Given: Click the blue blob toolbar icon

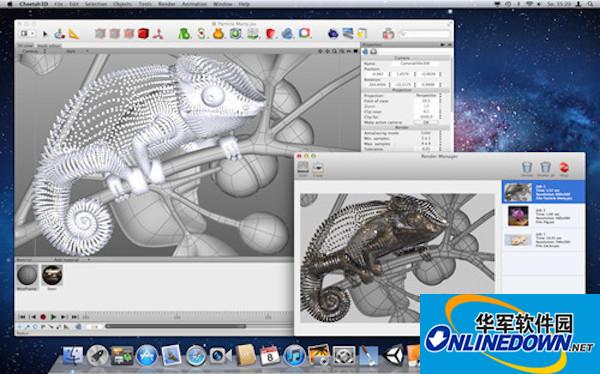Looking at the screenshot, I should [287, 34].
